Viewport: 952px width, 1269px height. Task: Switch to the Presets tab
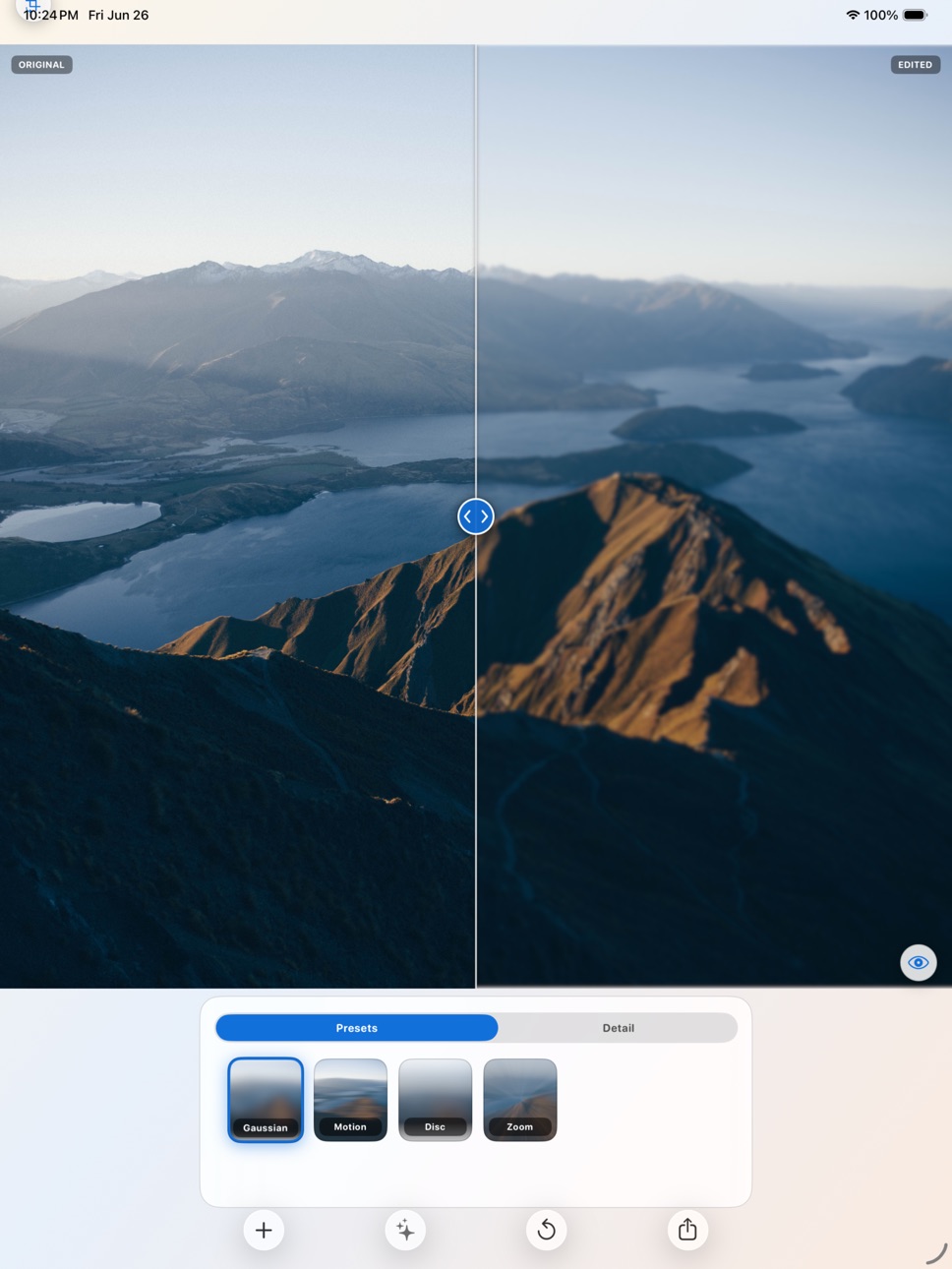coord(357,1027)
